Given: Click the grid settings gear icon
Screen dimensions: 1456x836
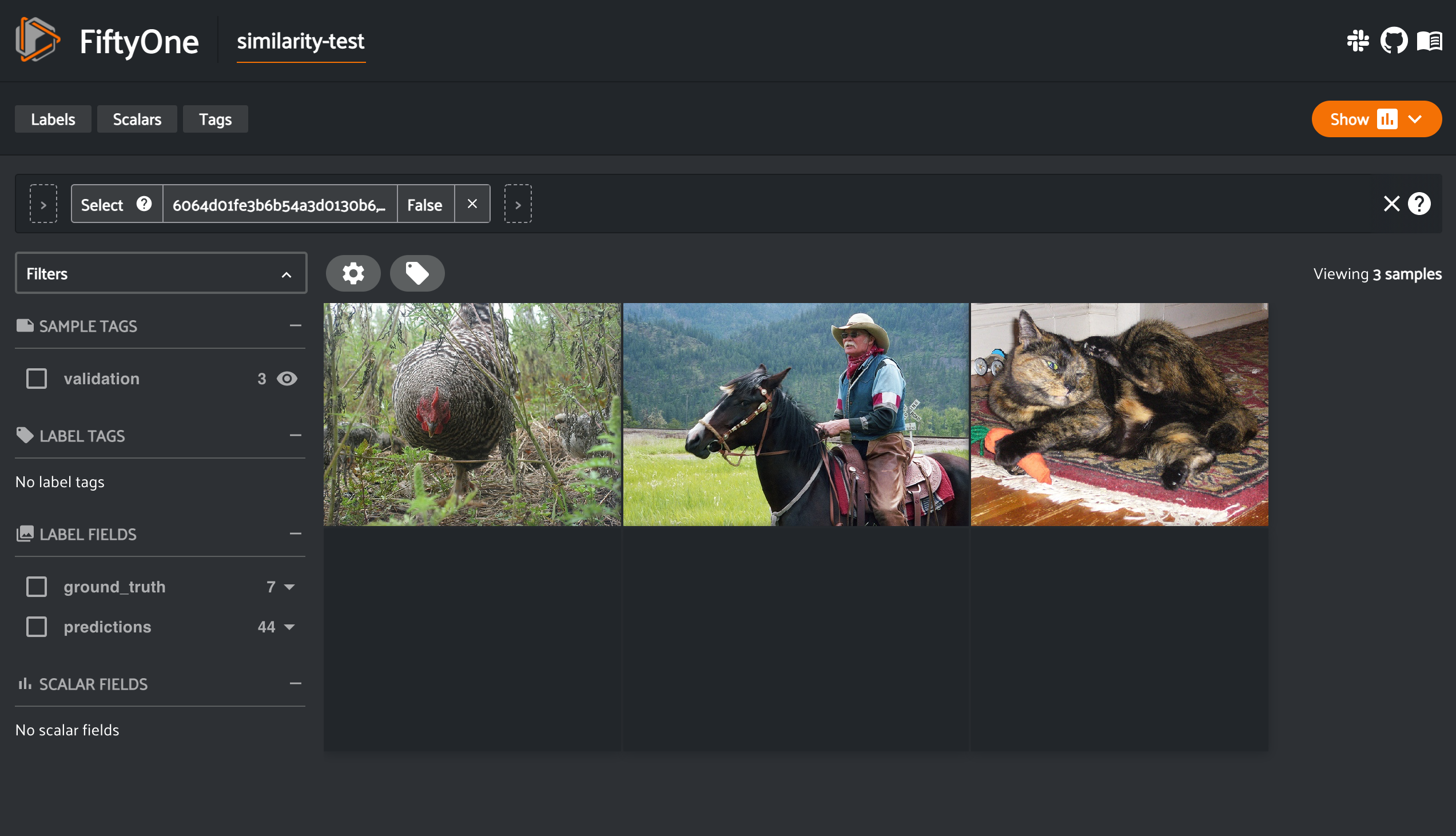Looking at the screenshot, I should click(353, 273).
